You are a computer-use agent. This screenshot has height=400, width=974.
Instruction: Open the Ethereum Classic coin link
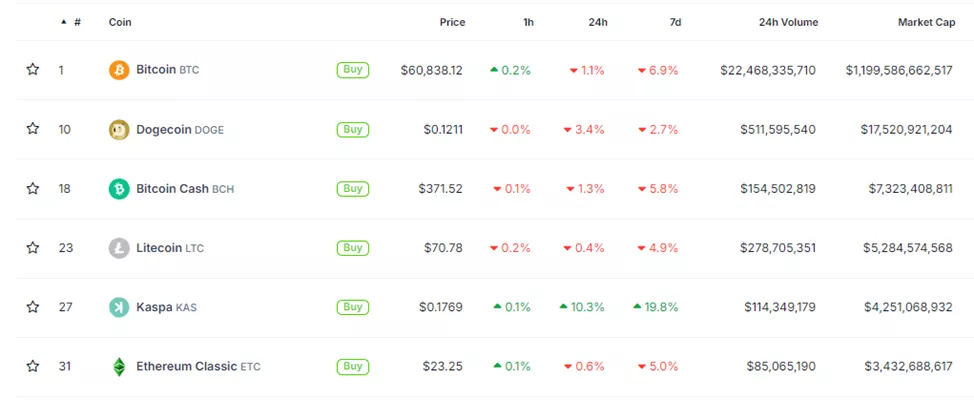187,366
